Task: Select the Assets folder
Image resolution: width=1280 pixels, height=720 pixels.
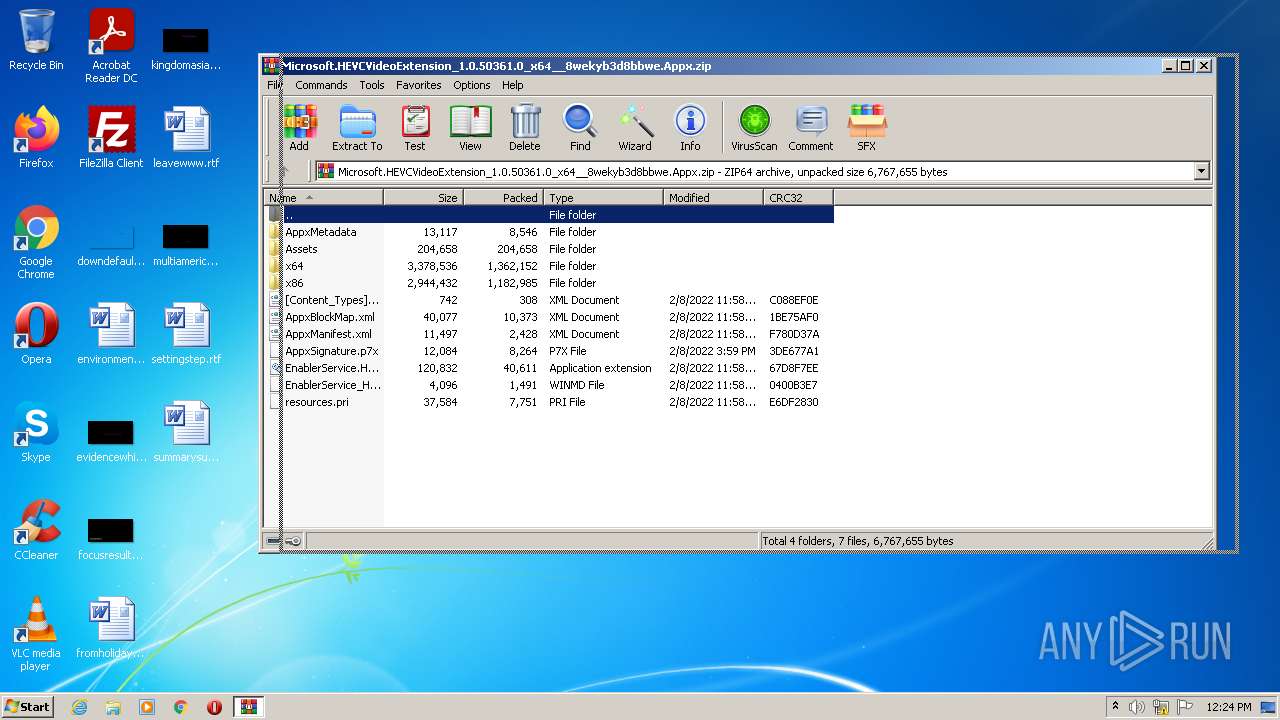Action: 301,249
